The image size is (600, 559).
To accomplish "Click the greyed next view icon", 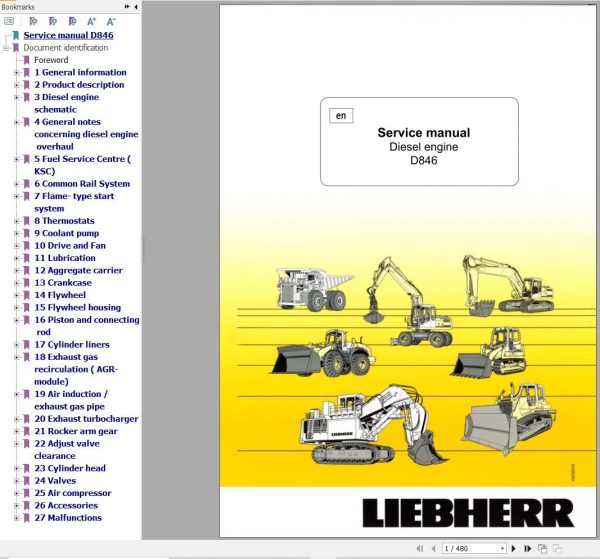I will click(x=558, y=549).
